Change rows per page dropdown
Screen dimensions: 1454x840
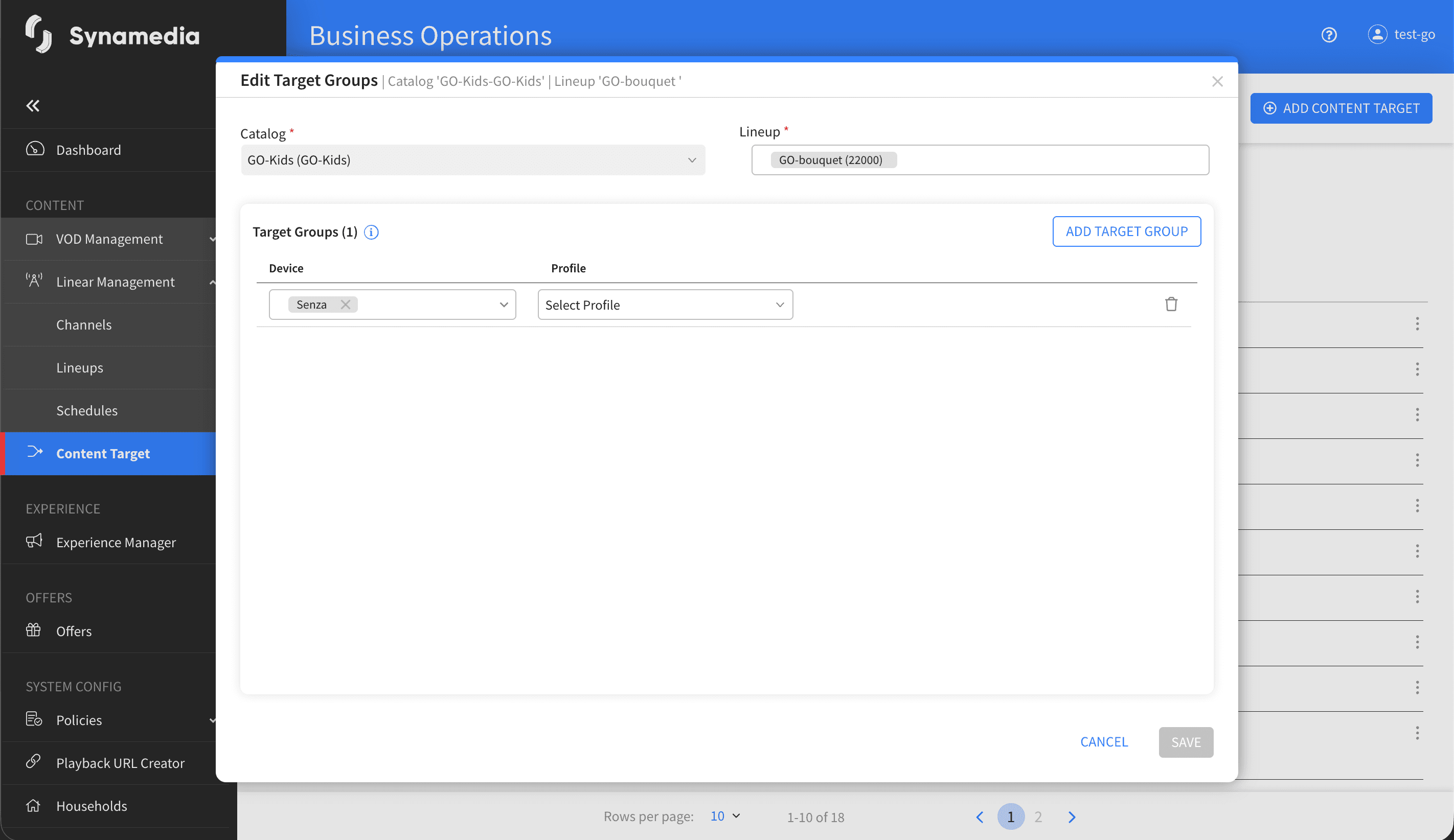725,816
